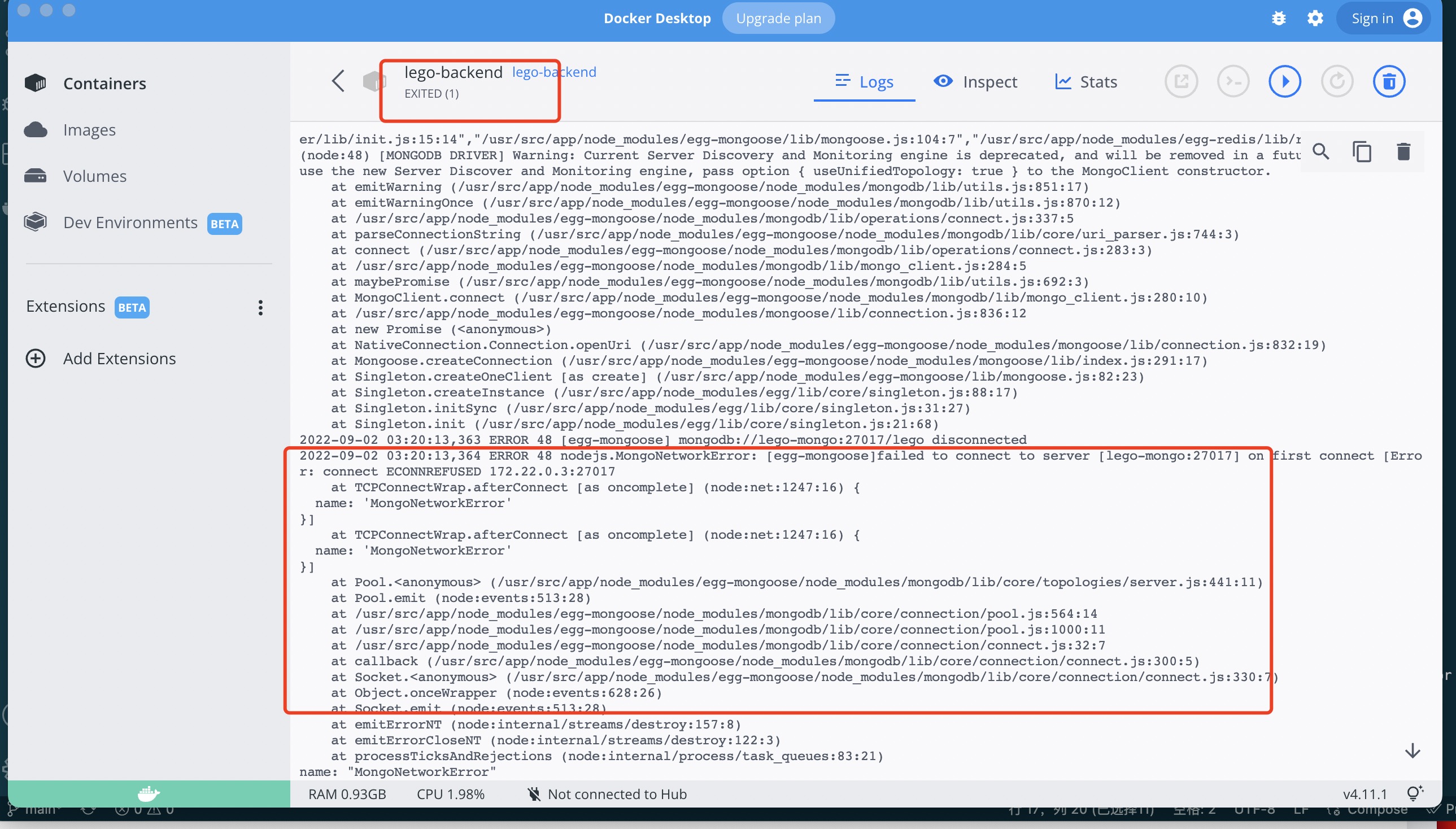Viewport: 1456px width, 829px height.
Task: Click the account avatar icon
Action: coord(1412,18)
